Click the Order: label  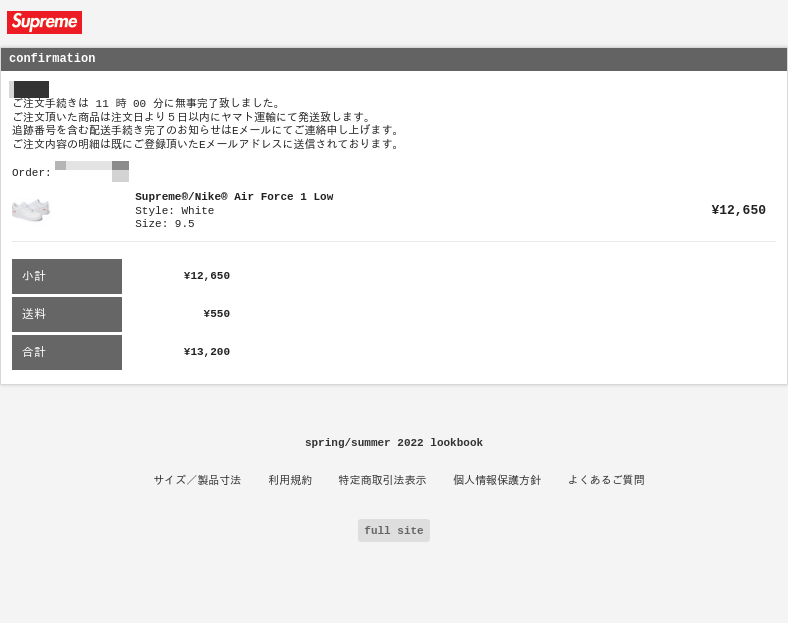point(31,173)
